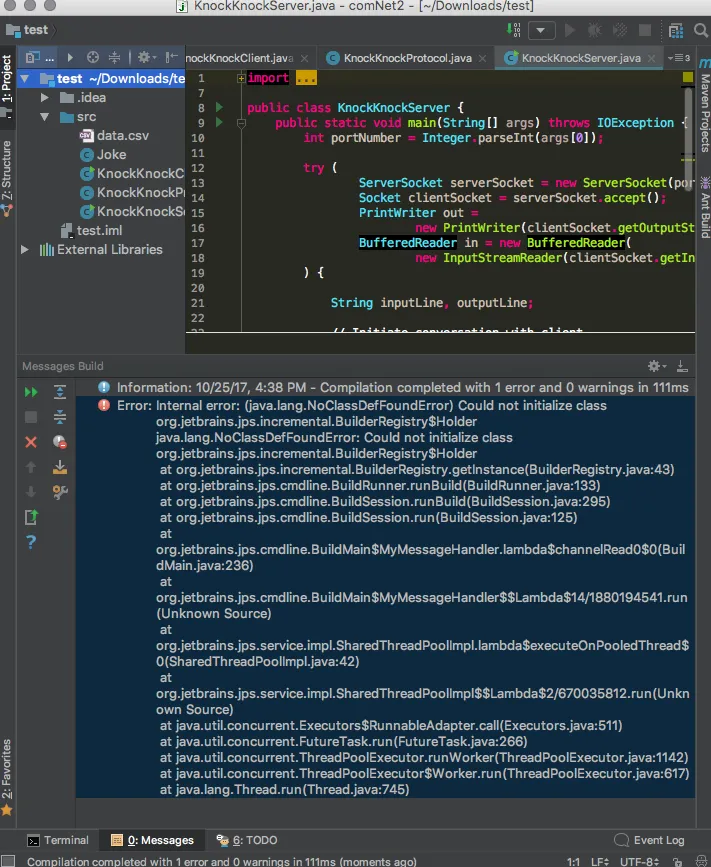The height and width of the screenshot is (867, 711).
Task: Open the TODO tool window
Action: 255,840
